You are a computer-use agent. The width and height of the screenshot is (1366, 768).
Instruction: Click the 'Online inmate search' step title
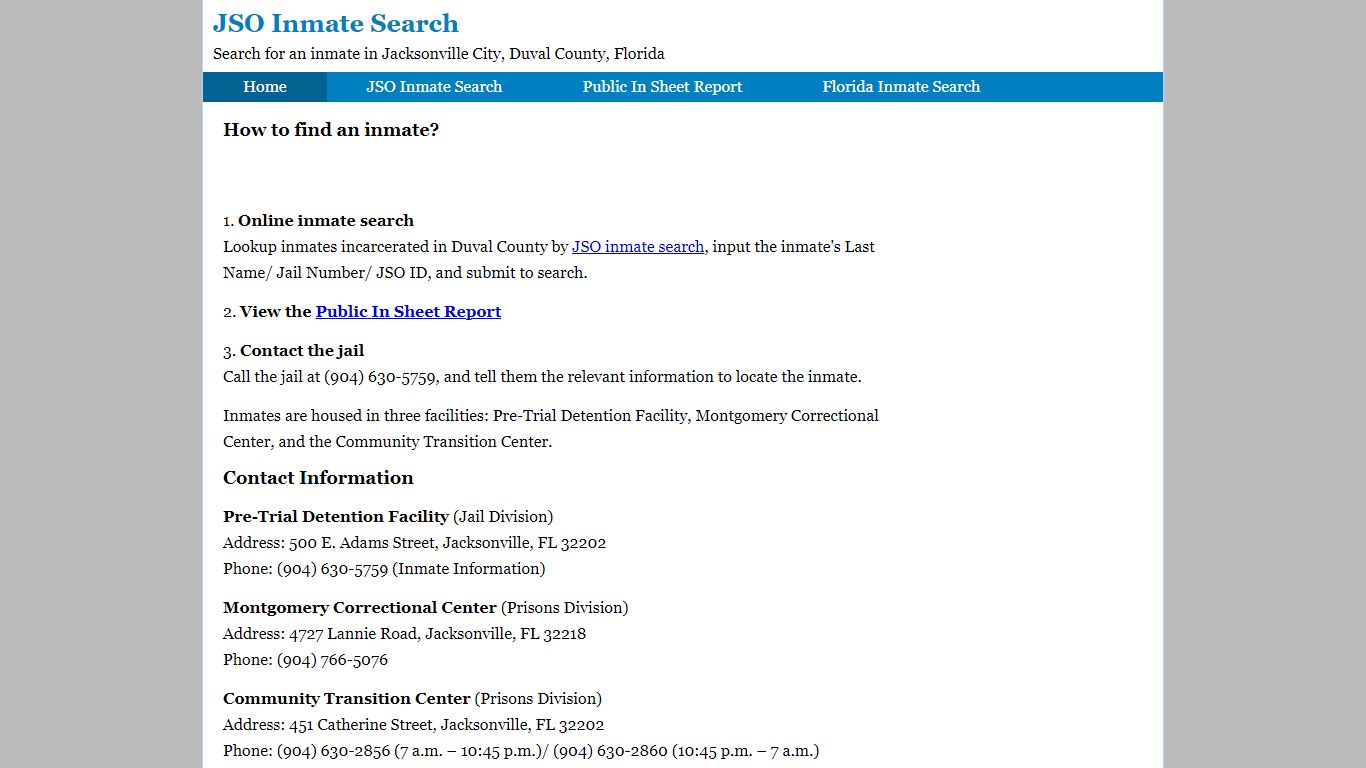point(326,220)
